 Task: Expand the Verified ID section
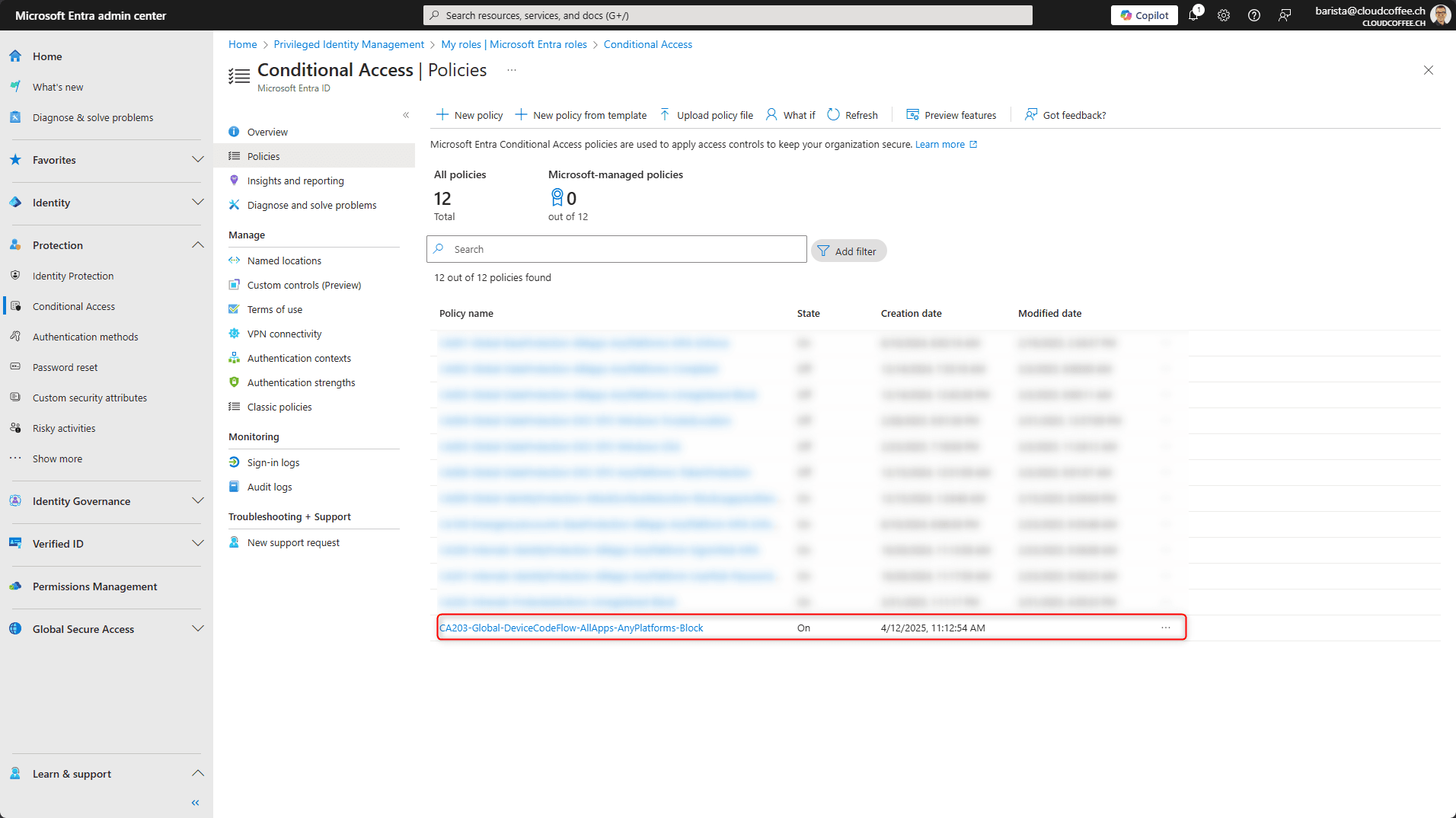pos(198,543)
